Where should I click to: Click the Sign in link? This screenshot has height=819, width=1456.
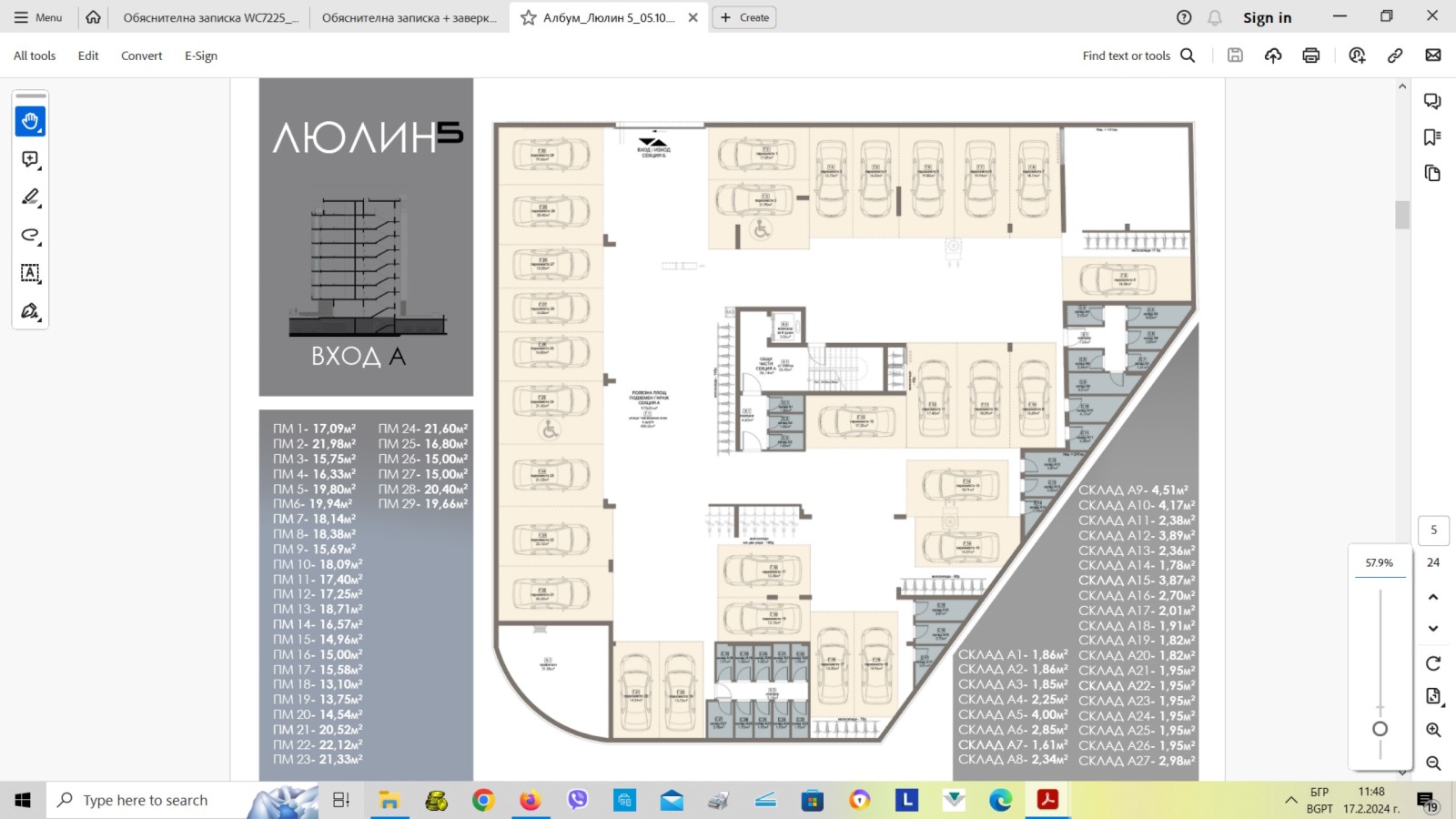click(1267, 17)
